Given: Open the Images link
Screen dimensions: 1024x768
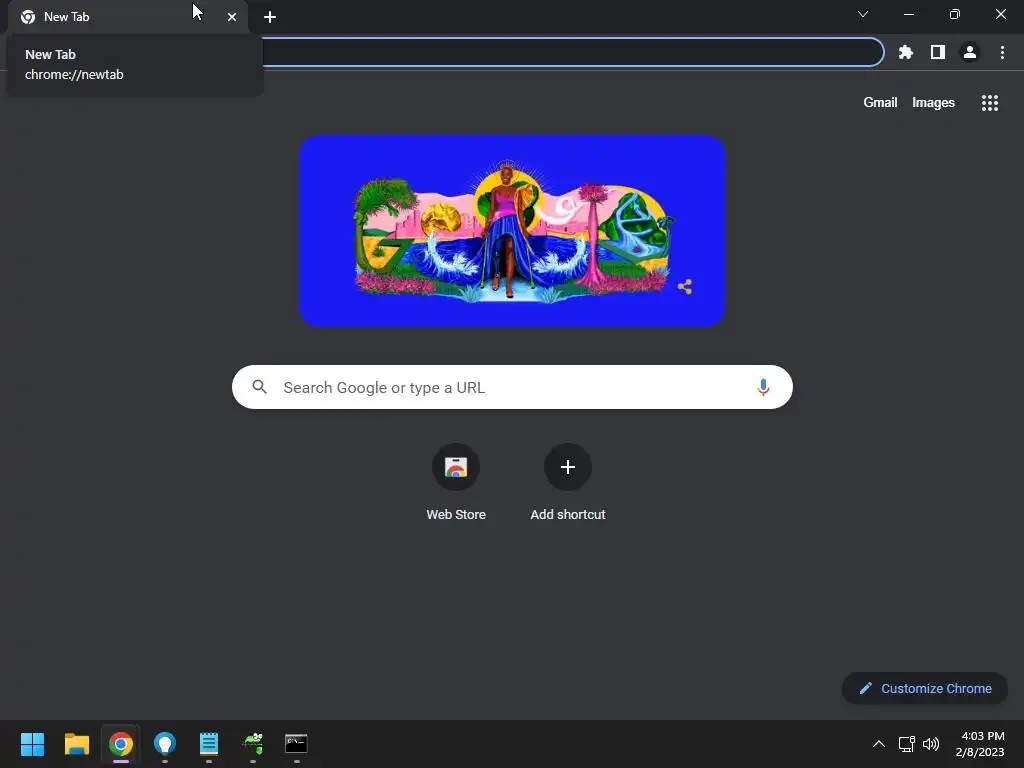Looking at the screenshot, I should pos(933,103).
